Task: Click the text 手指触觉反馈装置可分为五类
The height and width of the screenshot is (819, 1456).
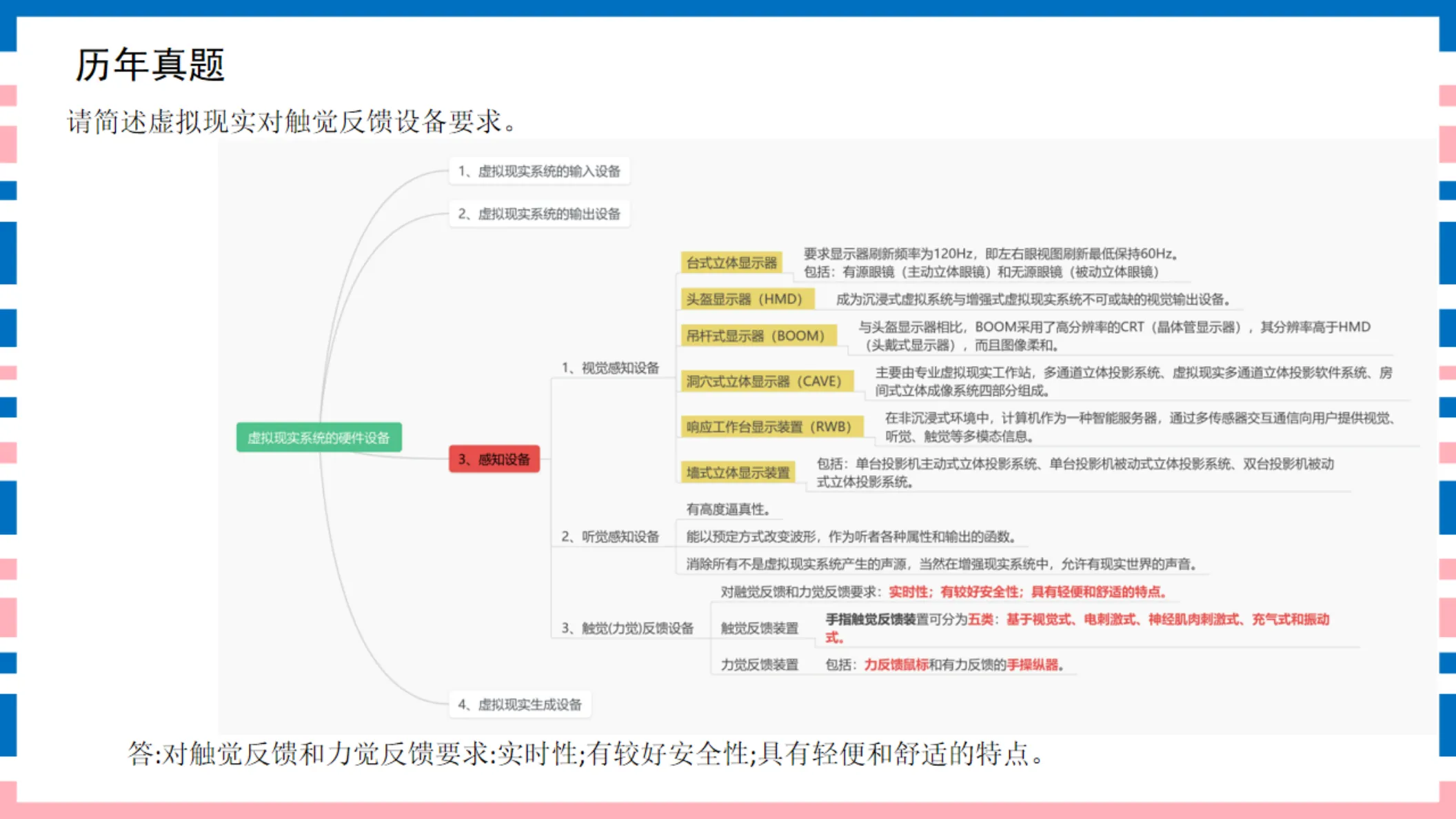Action: tap(909, 619)
